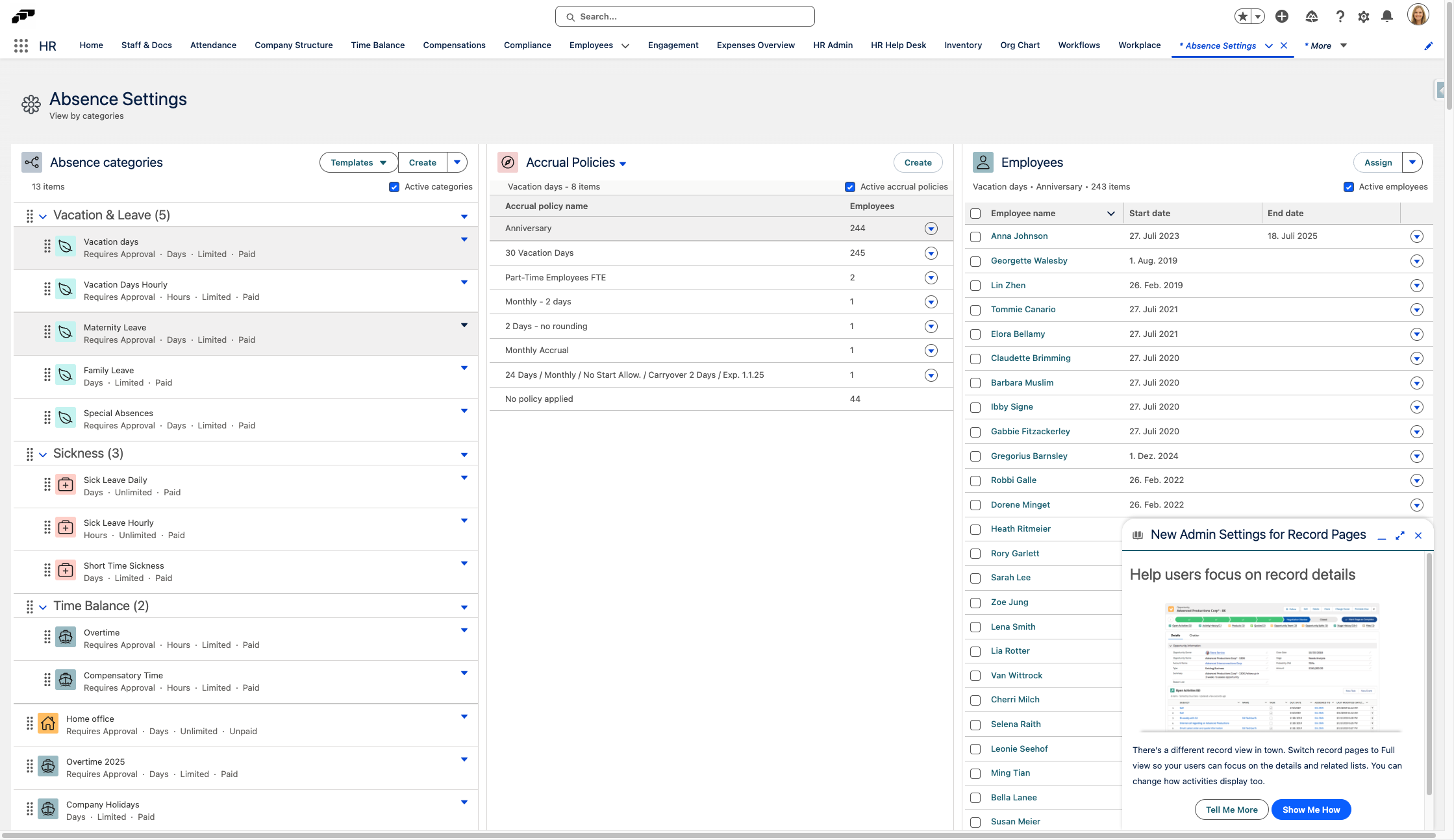Disable the Active employees filter checkbox
Viewport: 1454px width, 840px height.
click(1347, 186)
